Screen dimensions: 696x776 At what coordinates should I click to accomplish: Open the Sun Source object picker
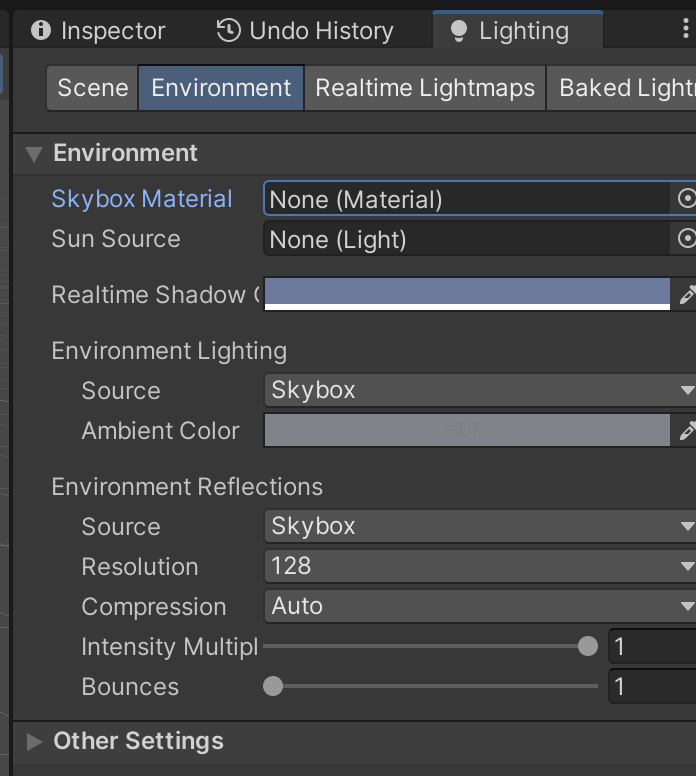686,239
